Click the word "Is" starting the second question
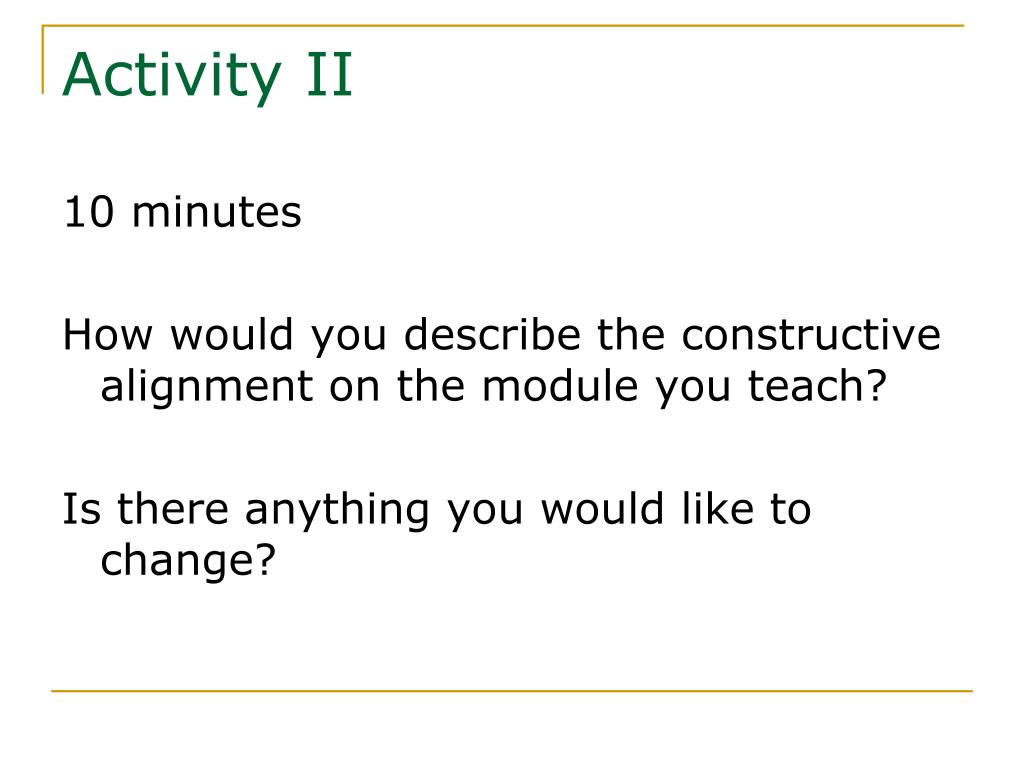Screen dimensions: 1024x768 [82, 509]
